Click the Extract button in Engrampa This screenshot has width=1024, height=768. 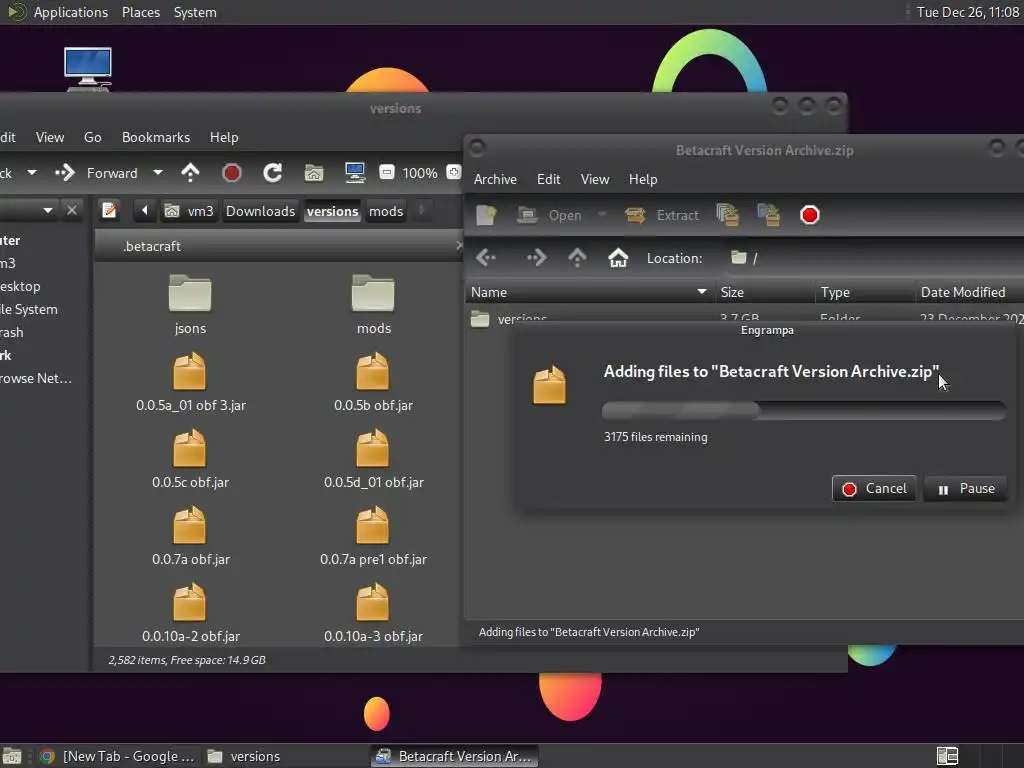(x=662, y=215)
